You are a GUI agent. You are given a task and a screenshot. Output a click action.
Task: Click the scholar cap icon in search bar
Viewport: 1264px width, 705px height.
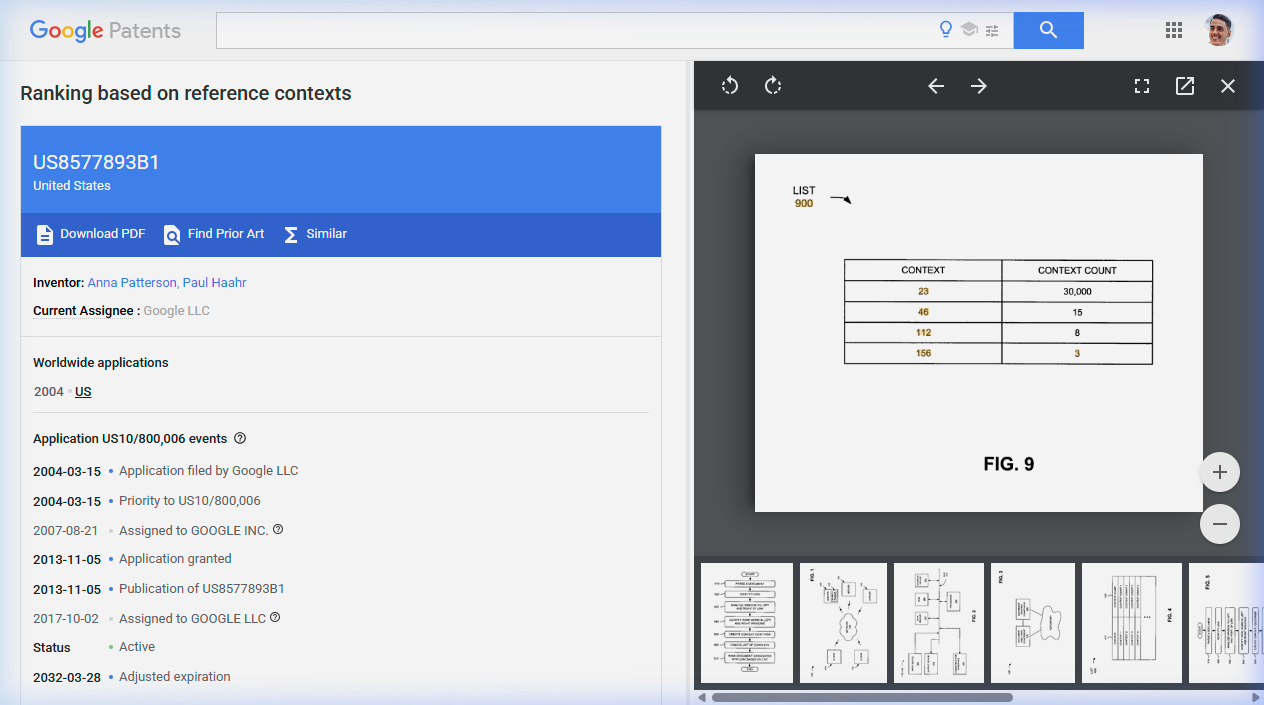tap(969, 30)
